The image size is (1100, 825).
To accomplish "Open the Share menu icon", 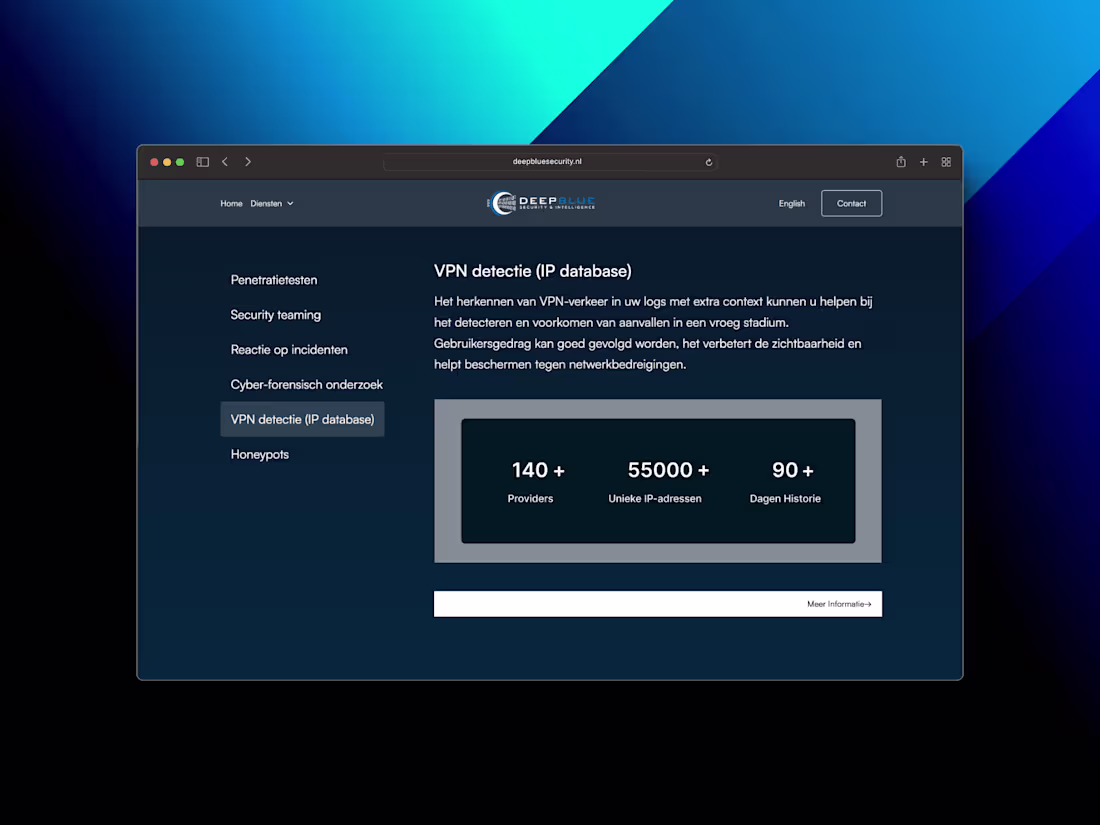I will point(900,161).
